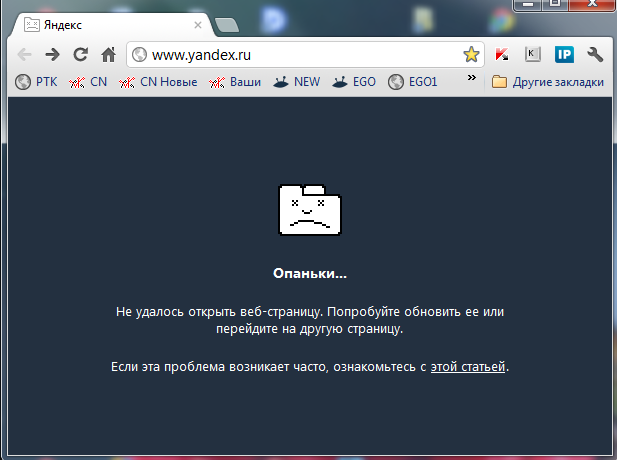This screenshot has height=460, width=617.
Task: Open a new tab
Action: [x=227, y=25]
